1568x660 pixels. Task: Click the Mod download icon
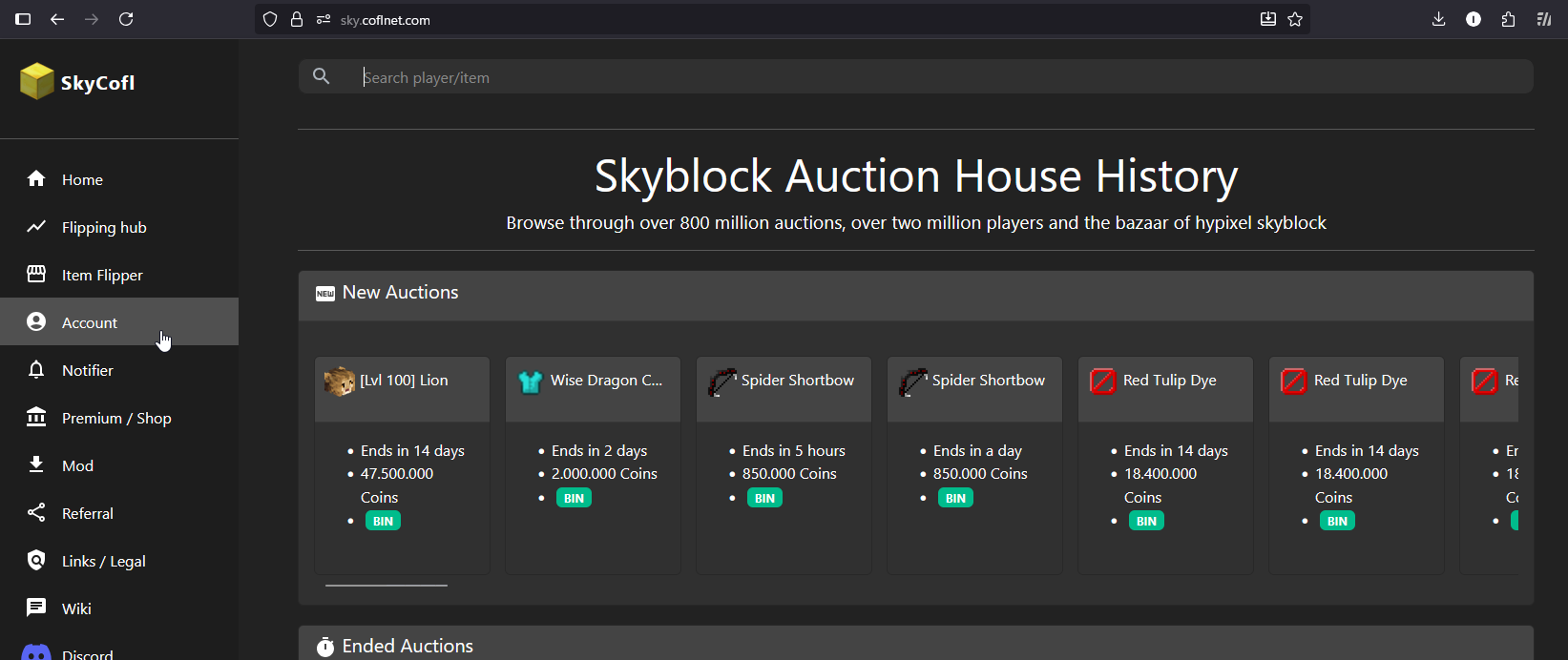[x=36, y=464]
